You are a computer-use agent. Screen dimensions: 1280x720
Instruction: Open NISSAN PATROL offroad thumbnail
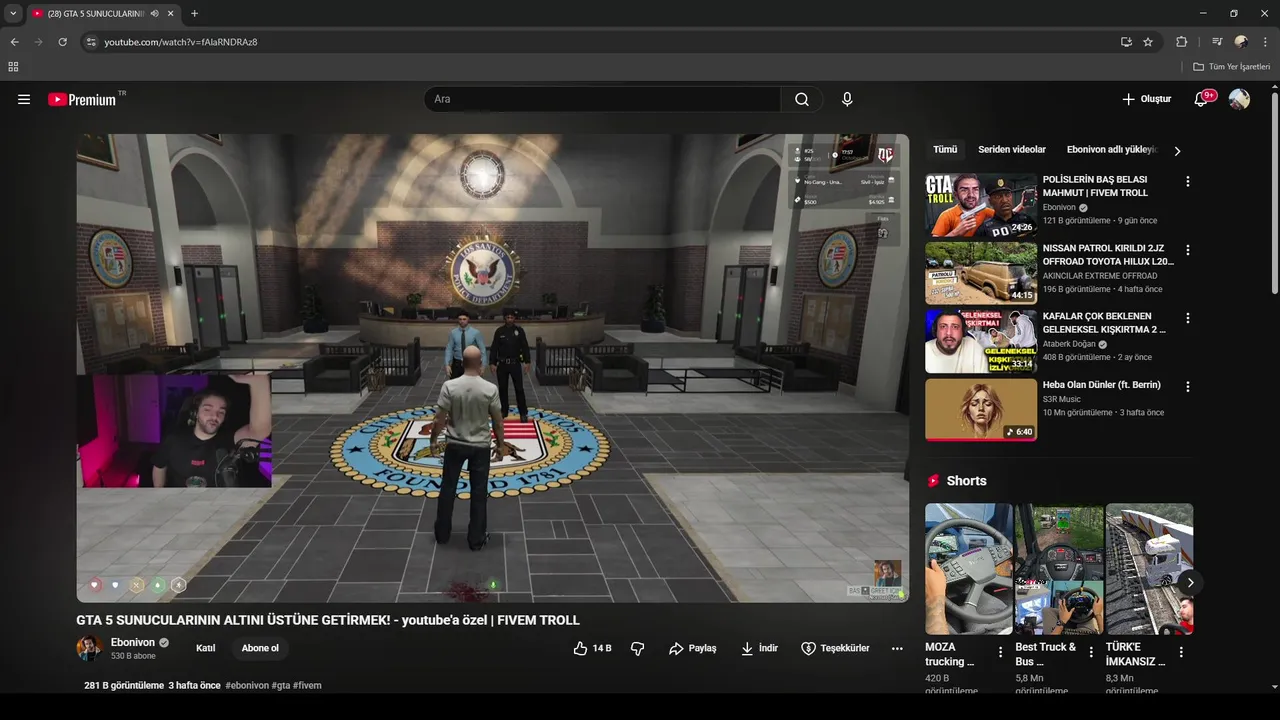(x=981, y=273)
